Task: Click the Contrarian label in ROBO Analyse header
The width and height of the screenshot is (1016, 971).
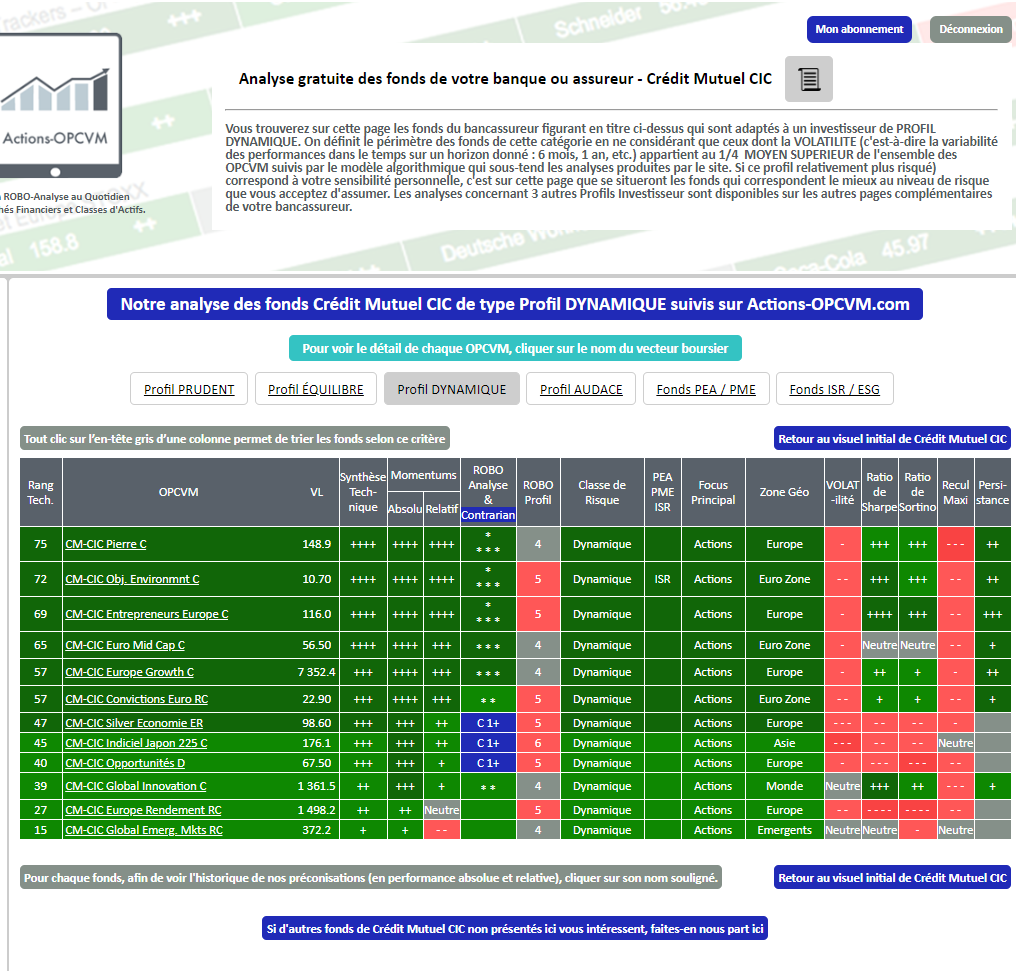Action: pos(489,515)
